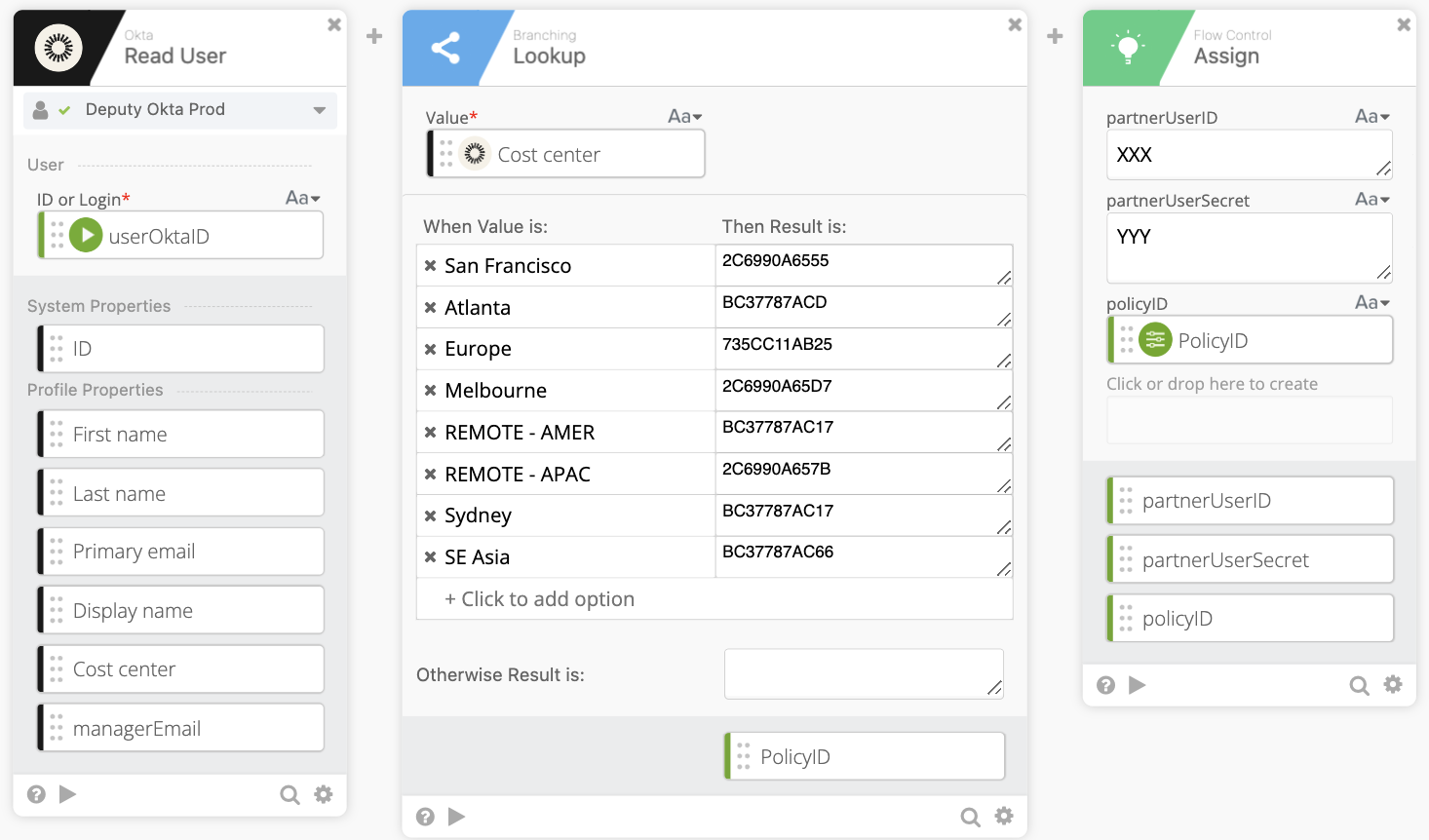Screen dimensions: 1429x840
Task: Open the Aa type dropdown for partnerUserSecret
Action: (1371, 200)
